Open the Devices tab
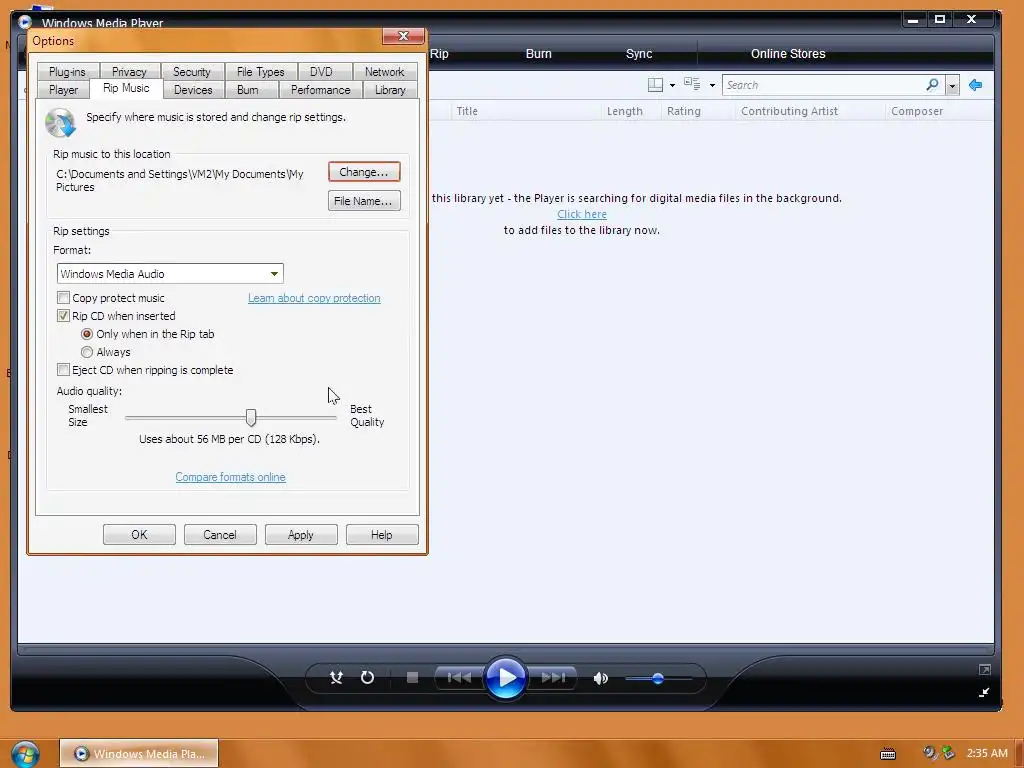The image size is (1024, 768). [193, 90]
